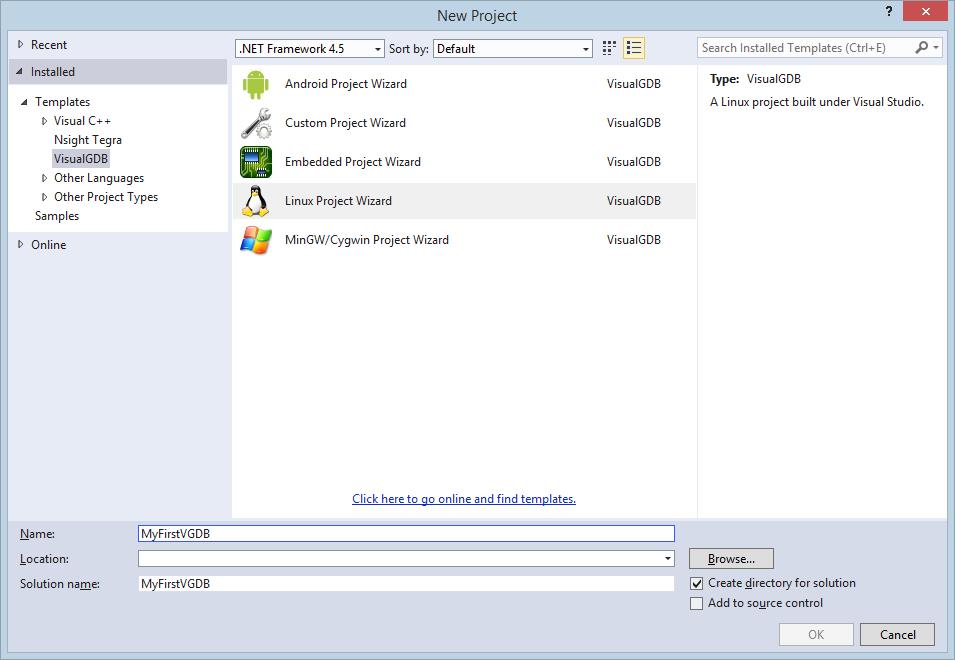Viewport: 955px width, 660px height.
Task: Switch to small icons grid view
Action: pos(609,48)
